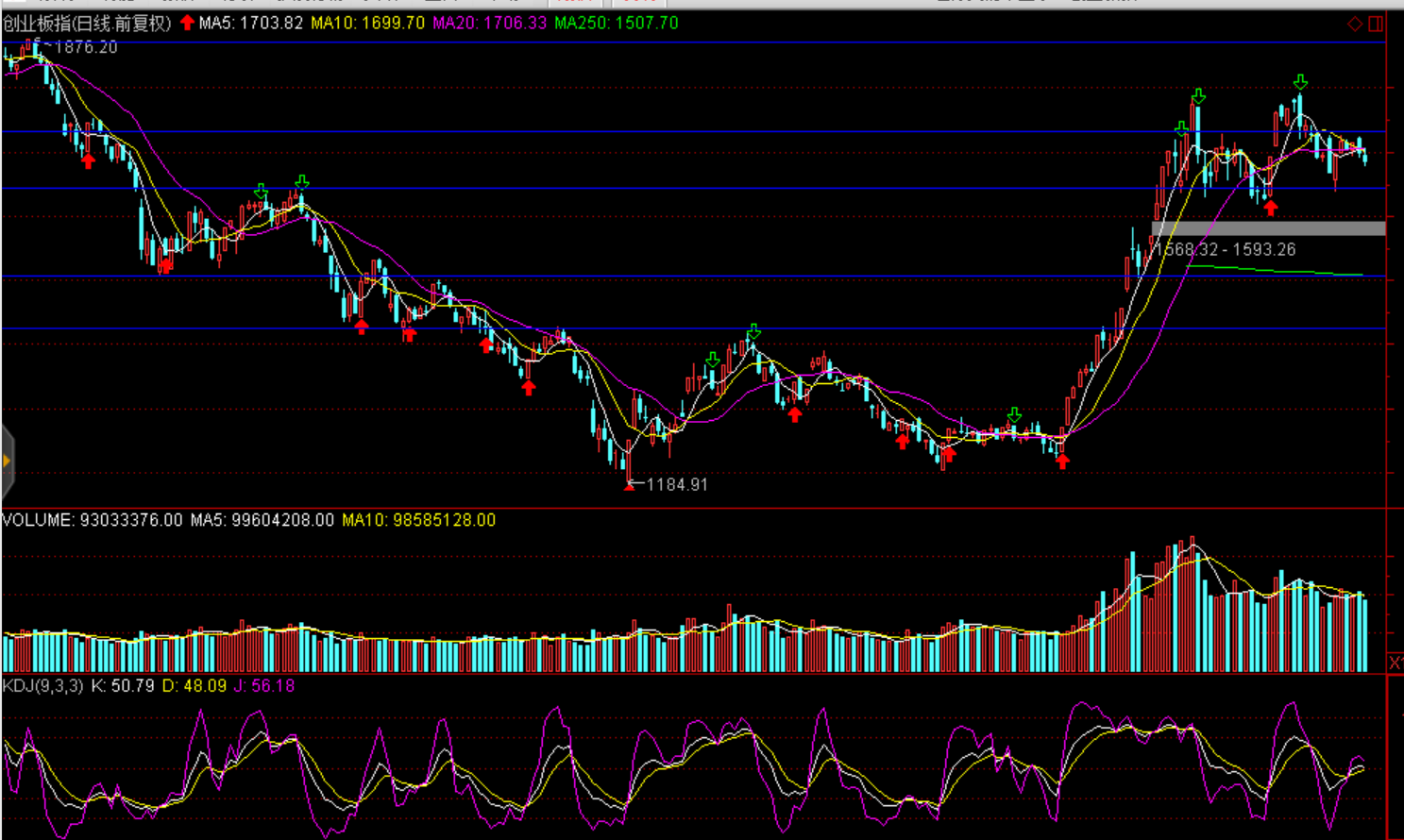Click the 1876.20 high price label
The width and height of the screenshot is (1404, 840).
point(86,47)
